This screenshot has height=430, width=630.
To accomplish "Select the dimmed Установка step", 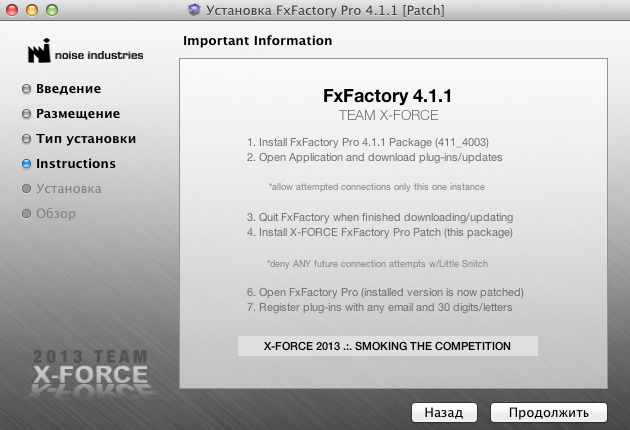I will point(69,188).
